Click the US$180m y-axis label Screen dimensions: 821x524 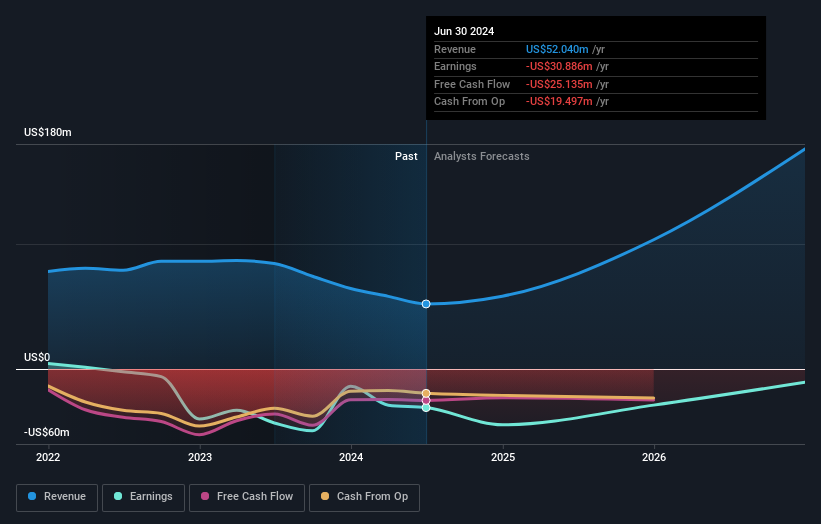(x=48, y=132)
